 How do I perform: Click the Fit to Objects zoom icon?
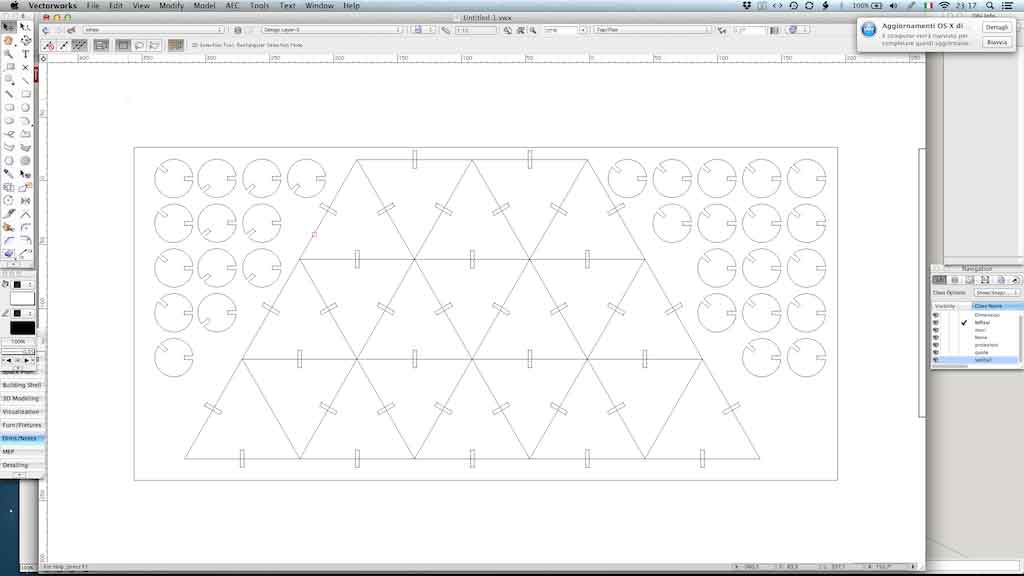[x=520, y=30]
